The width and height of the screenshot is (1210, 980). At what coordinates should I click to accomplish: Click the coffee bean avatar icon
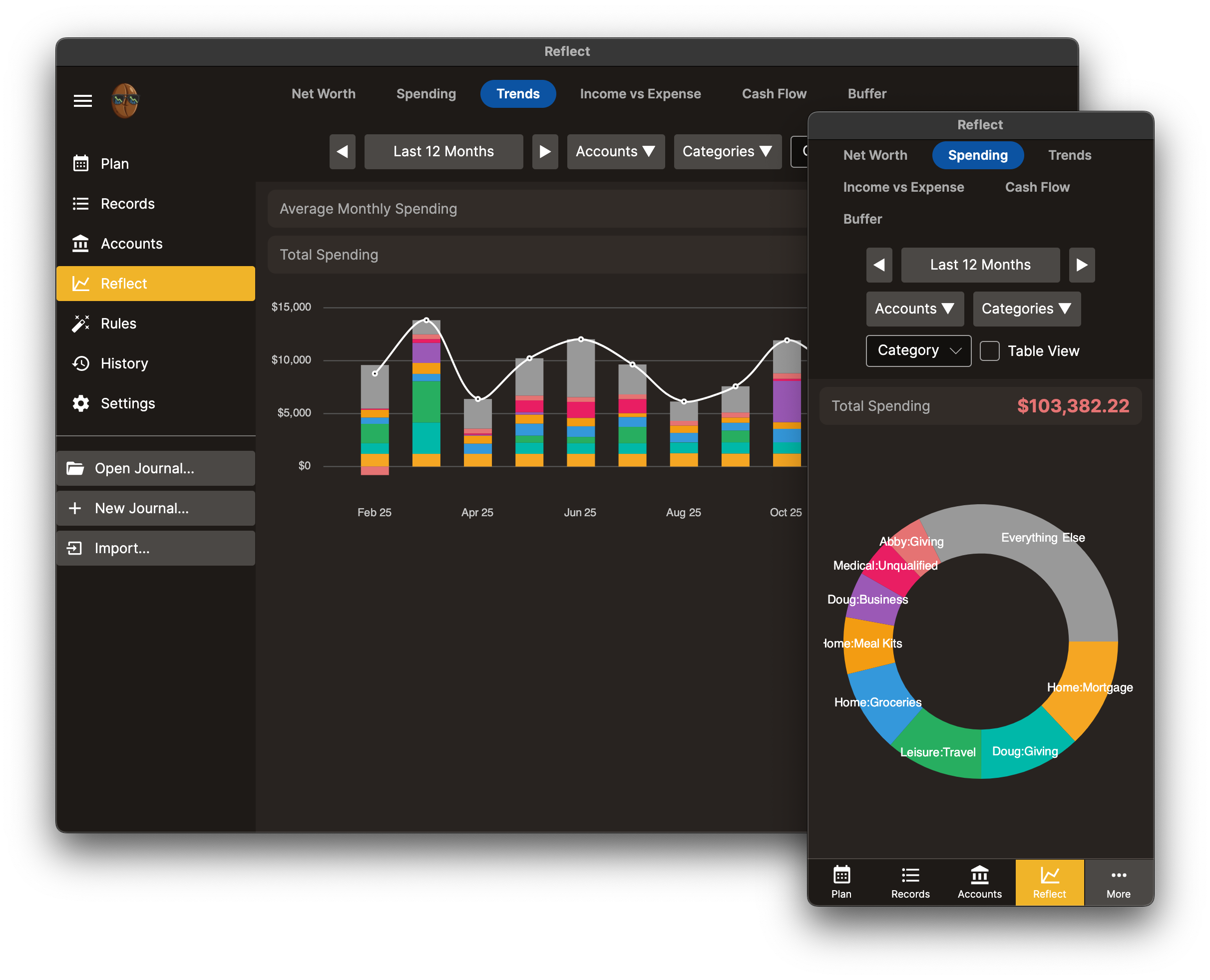125,101
